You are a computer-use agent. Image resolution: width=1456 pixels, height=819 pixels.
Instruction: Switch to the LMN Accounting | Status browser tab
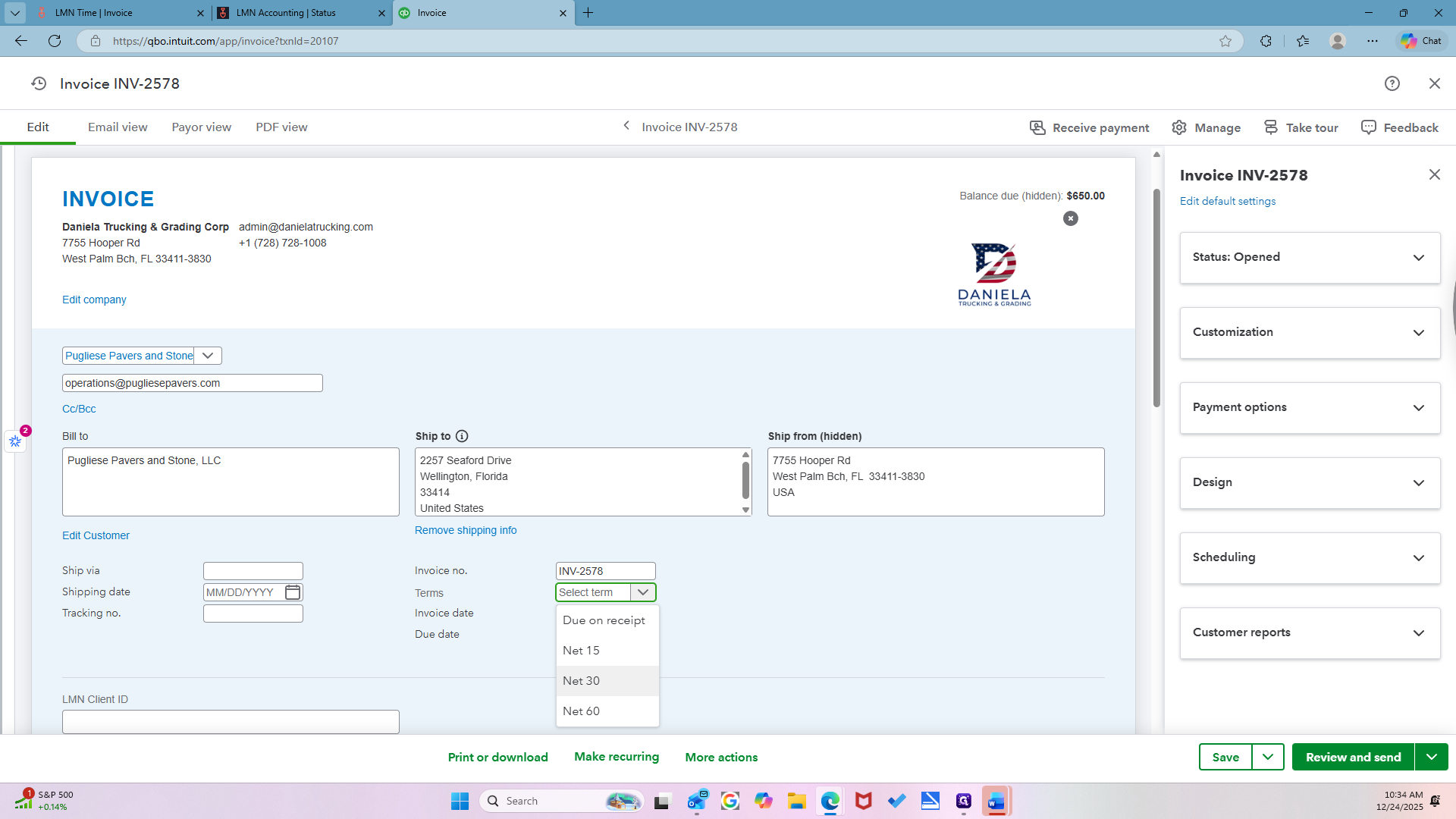point(302,13)
